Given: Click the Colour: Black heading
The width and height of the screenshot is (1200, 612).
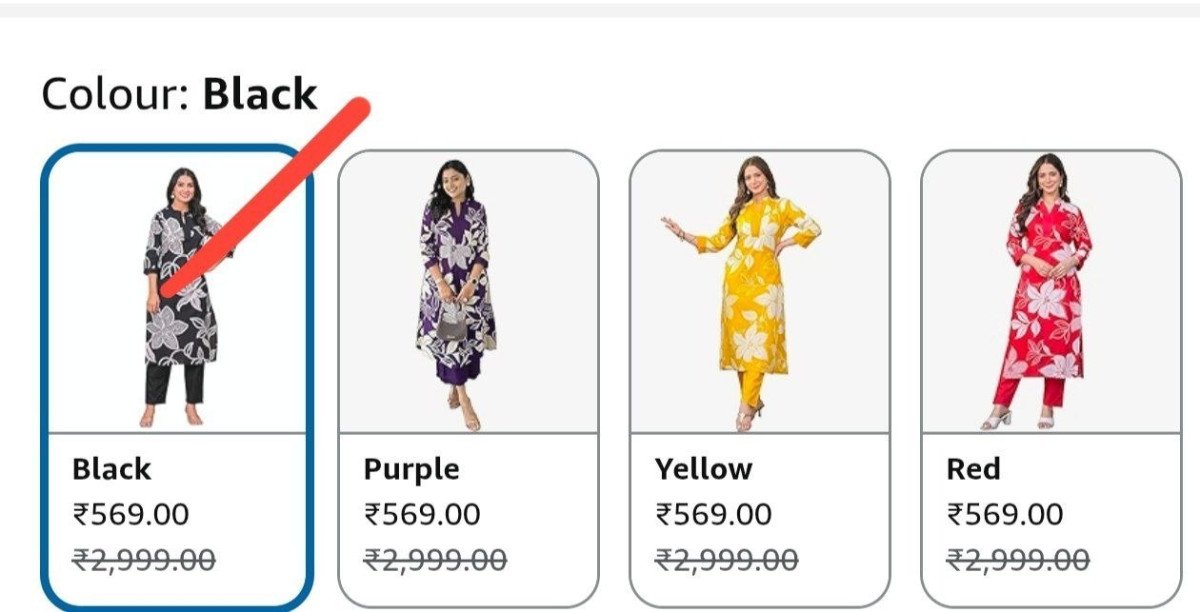Looking at the screenshot, I should click(176, 94).
